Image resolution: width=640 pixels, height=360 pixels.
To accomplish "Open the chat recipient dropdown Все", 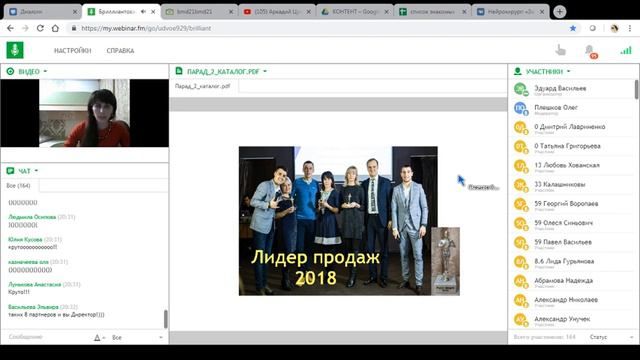I will (x=138, y=338).
